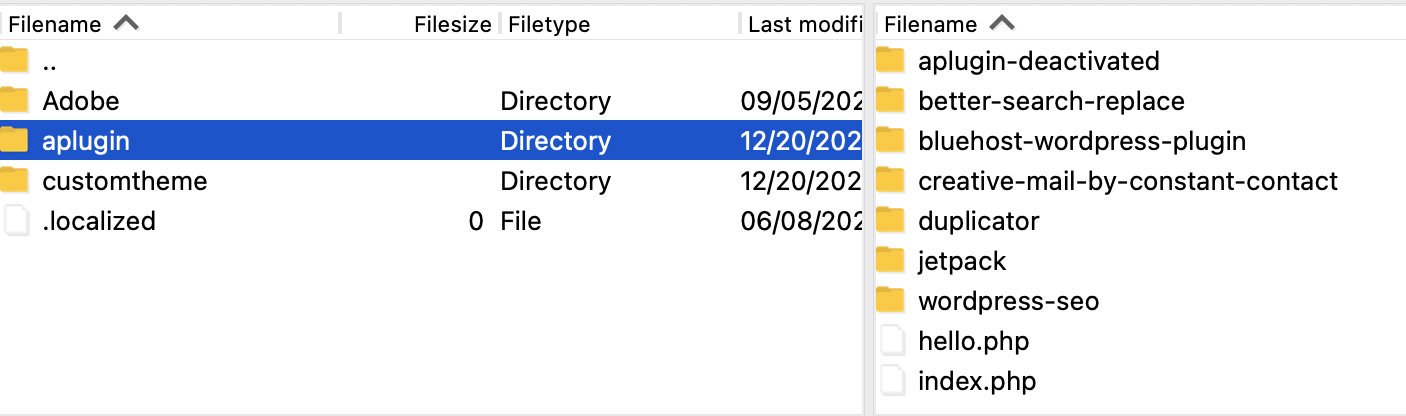The image size is (1406, 416).
Task: Click the aplugin folder icon
Action: [x=14, y=141]
